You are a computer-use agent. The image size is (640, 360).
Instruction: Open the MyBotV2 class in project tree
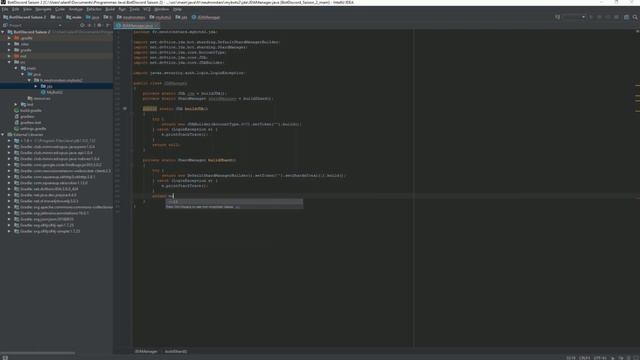(x=54, y=92)
